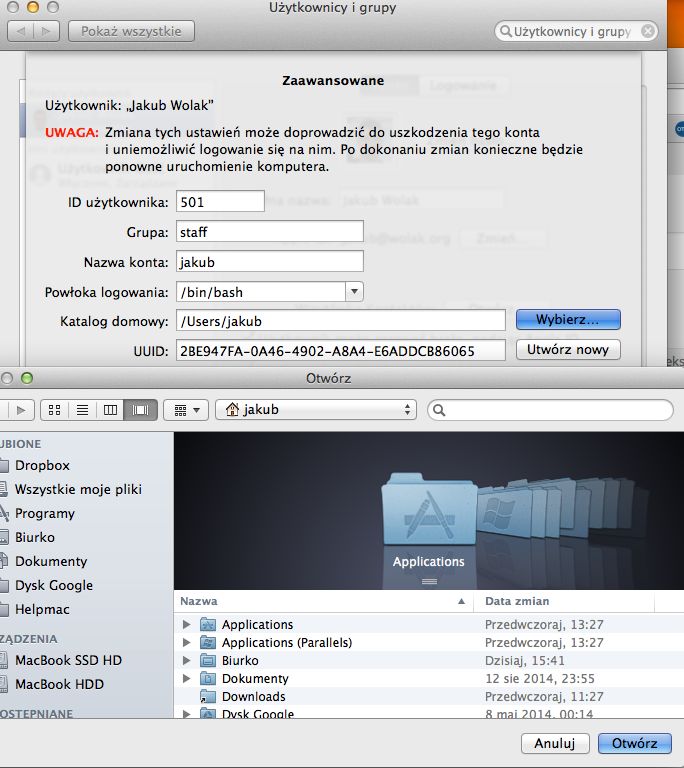
Task: Go back in System Preferences
Action: 21,31
